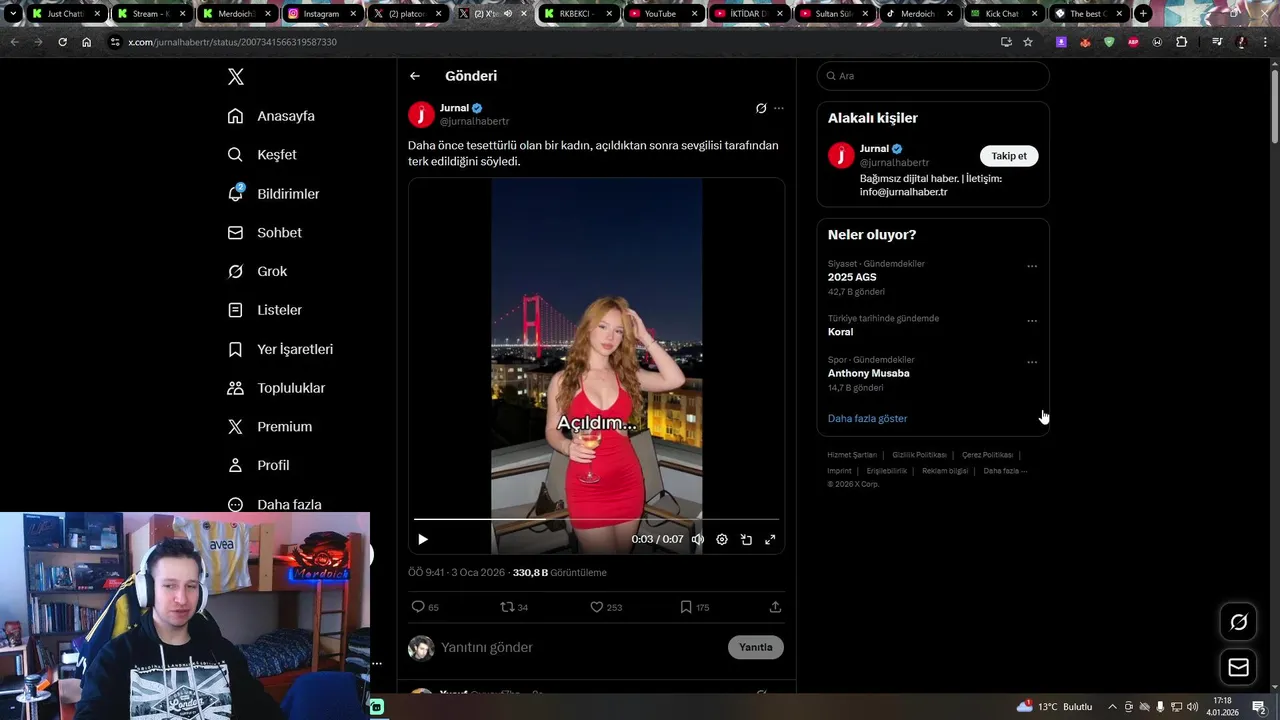The width and height of the screenshot is (1280, 720).
Task: Show hidden system tray icons
Action: [x=1112, y=707]
